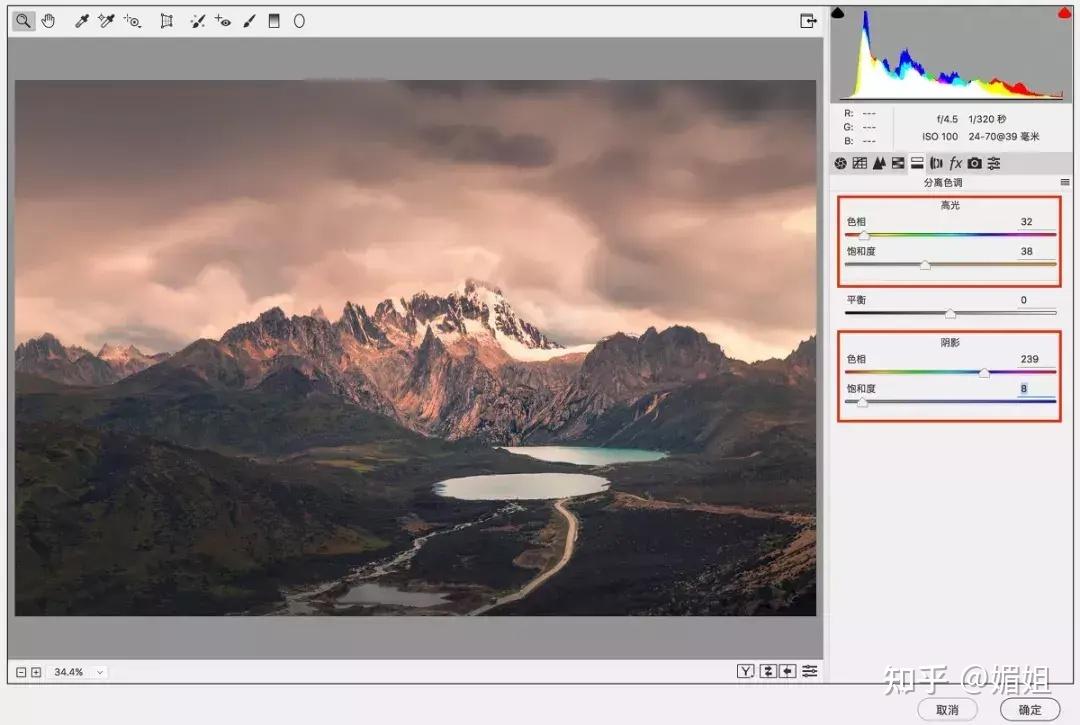The width and height of the screenshot is (1080, 725).
Task: Click the 确定 OK button
Action: pyautogui.click(x=1030, y=710)
